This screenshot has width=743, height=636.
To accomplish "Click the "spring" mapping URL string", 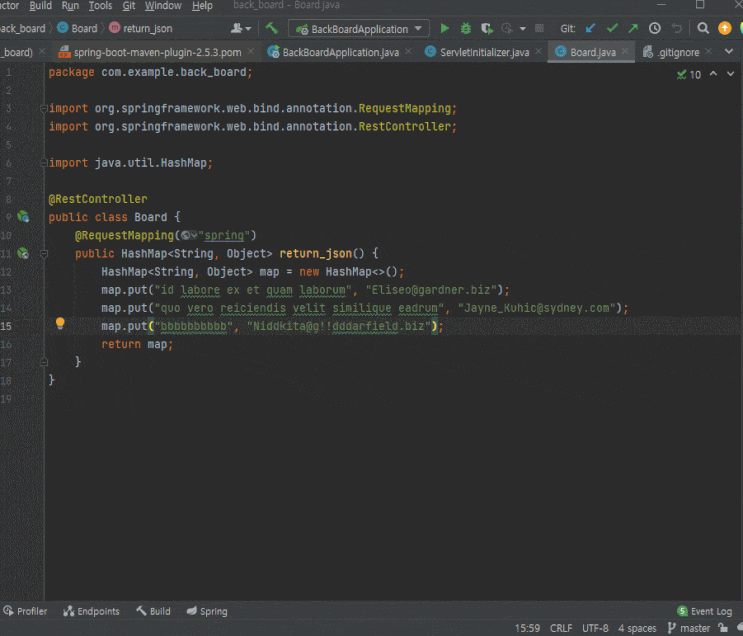I will [x=224, y=236].
